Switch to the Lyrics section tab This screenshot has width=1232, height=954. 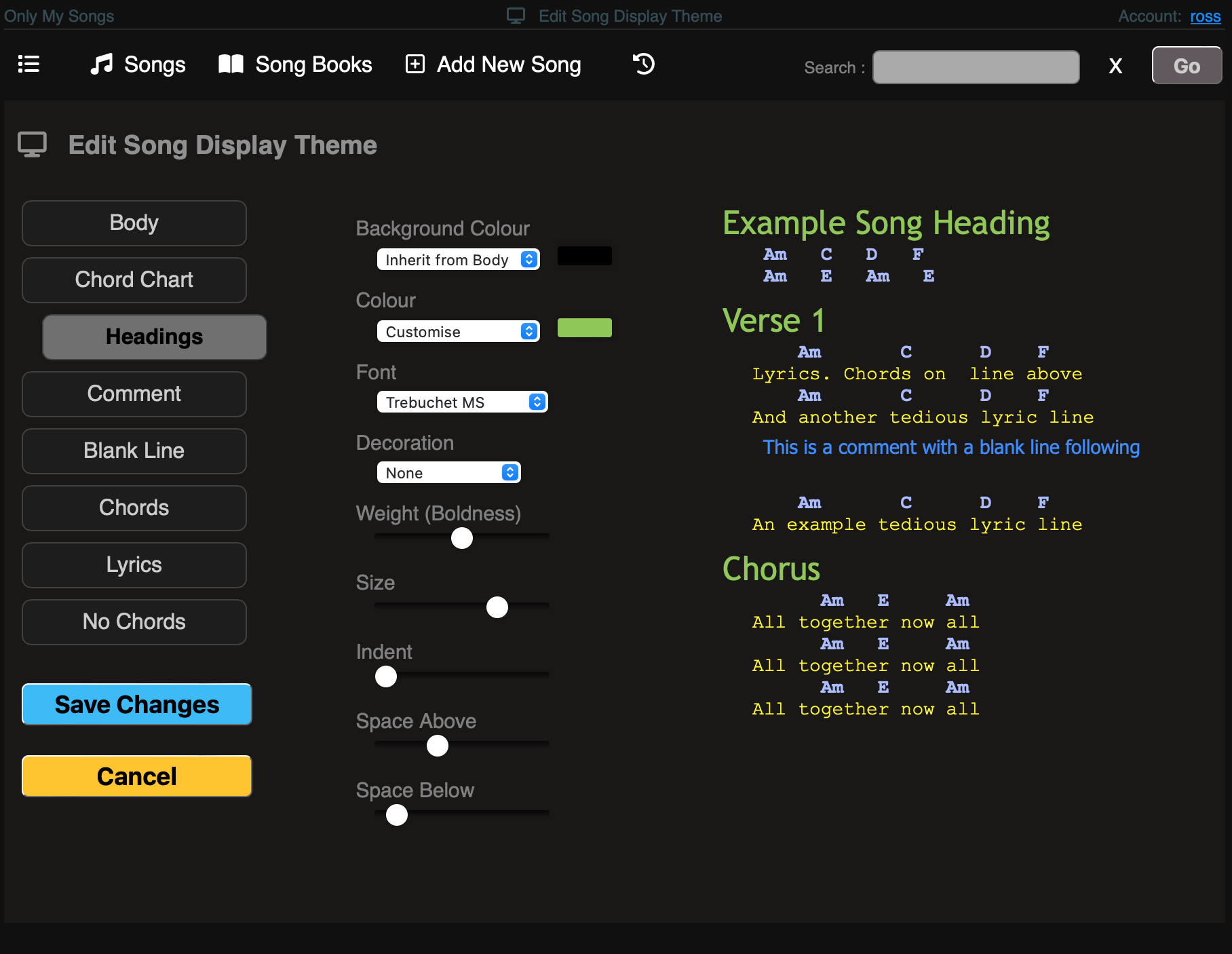click(134, 565)
